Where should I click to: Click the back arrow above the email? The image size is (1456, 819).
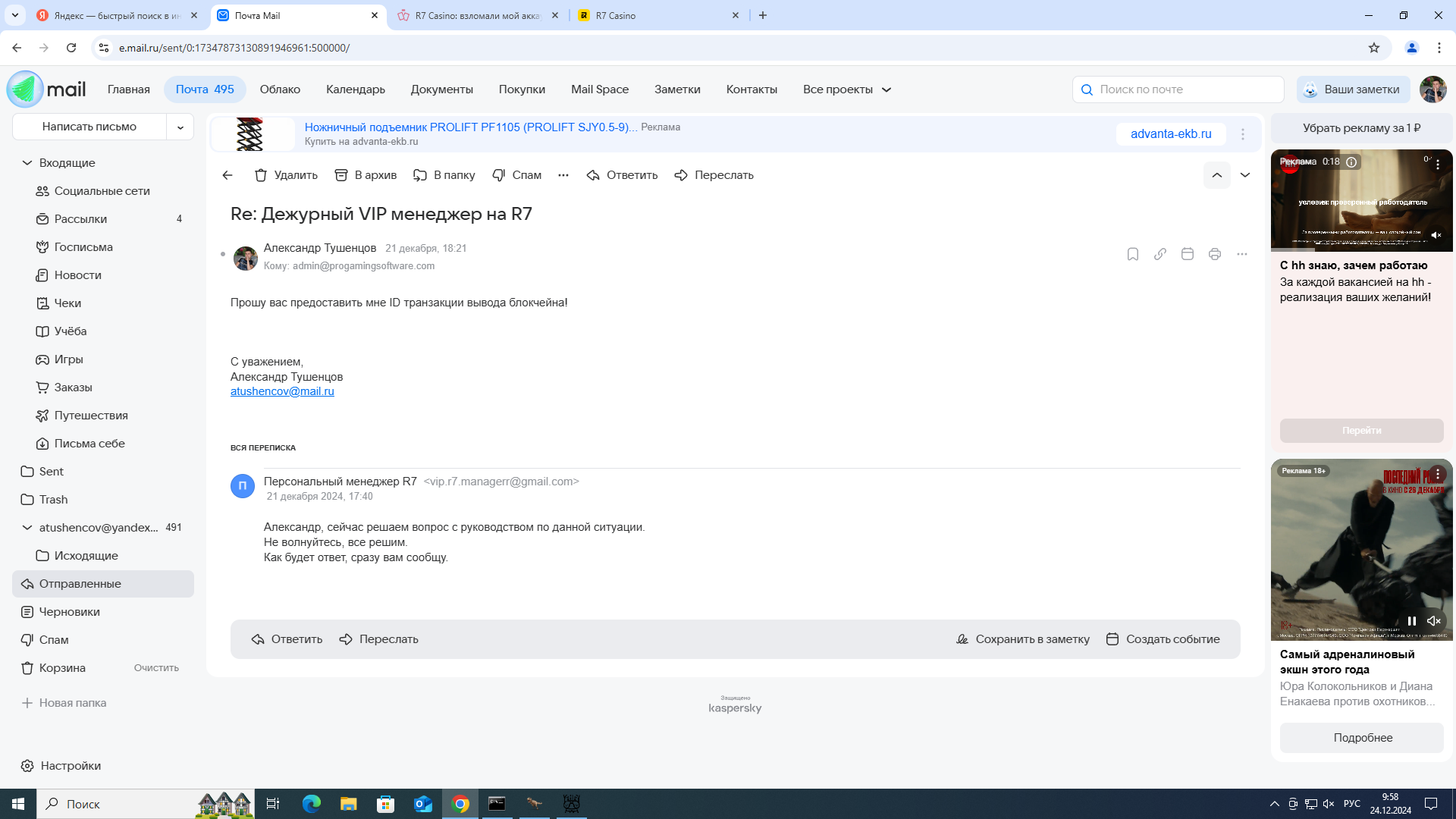pyautogui.click(x=227, y=175)
